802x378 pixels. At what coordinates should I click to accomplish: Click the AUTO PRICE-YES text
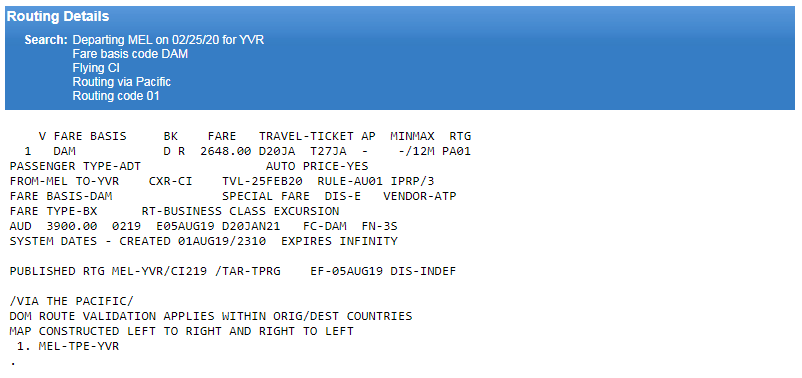click(317, 167)
